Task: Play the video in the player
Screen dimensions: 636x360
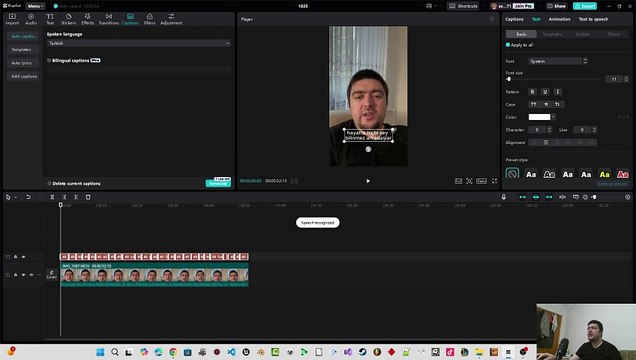Action: (368, 181)
